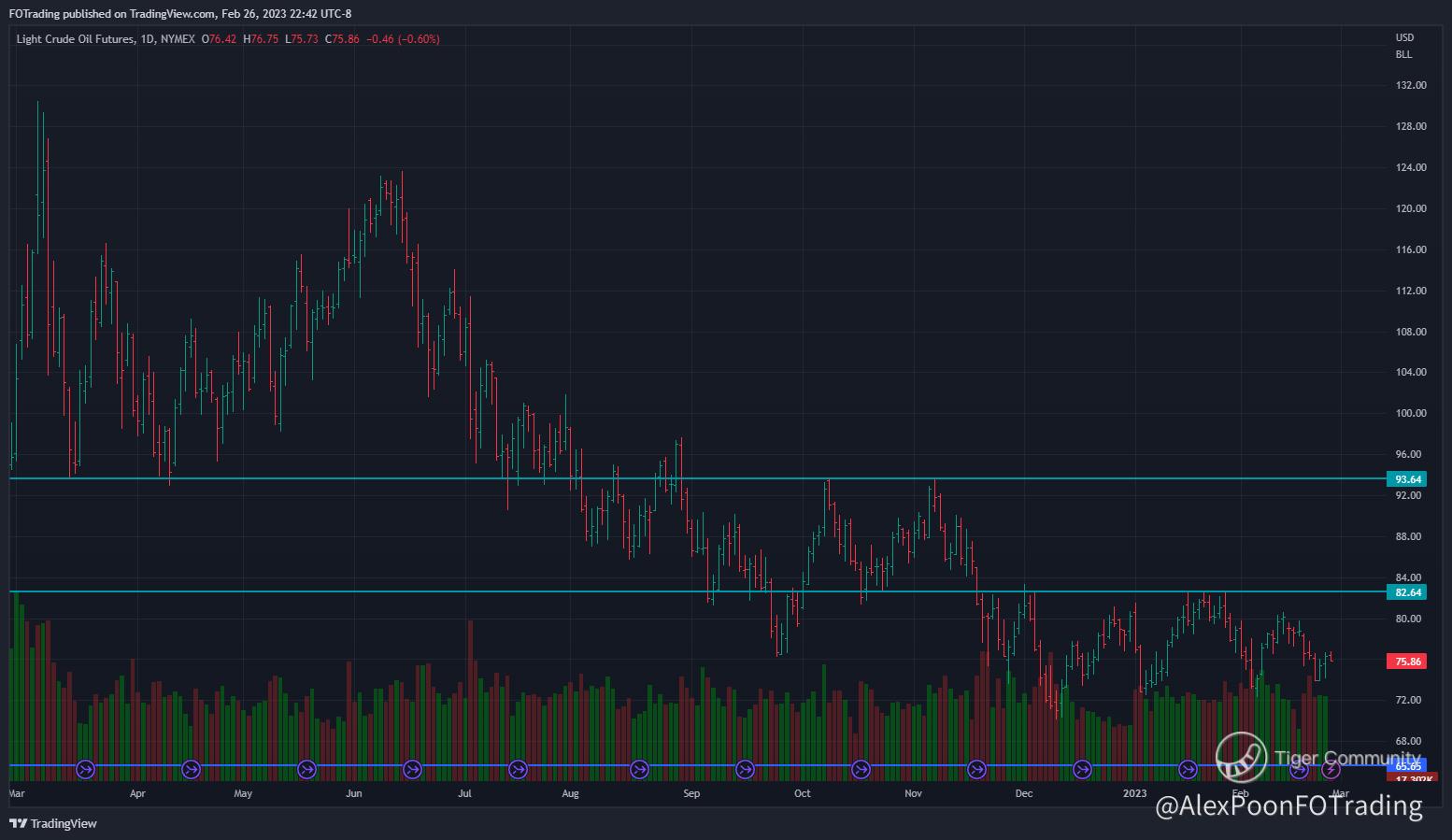
Task: Click the Apr label on the time axis
Action: pos(137,794)
